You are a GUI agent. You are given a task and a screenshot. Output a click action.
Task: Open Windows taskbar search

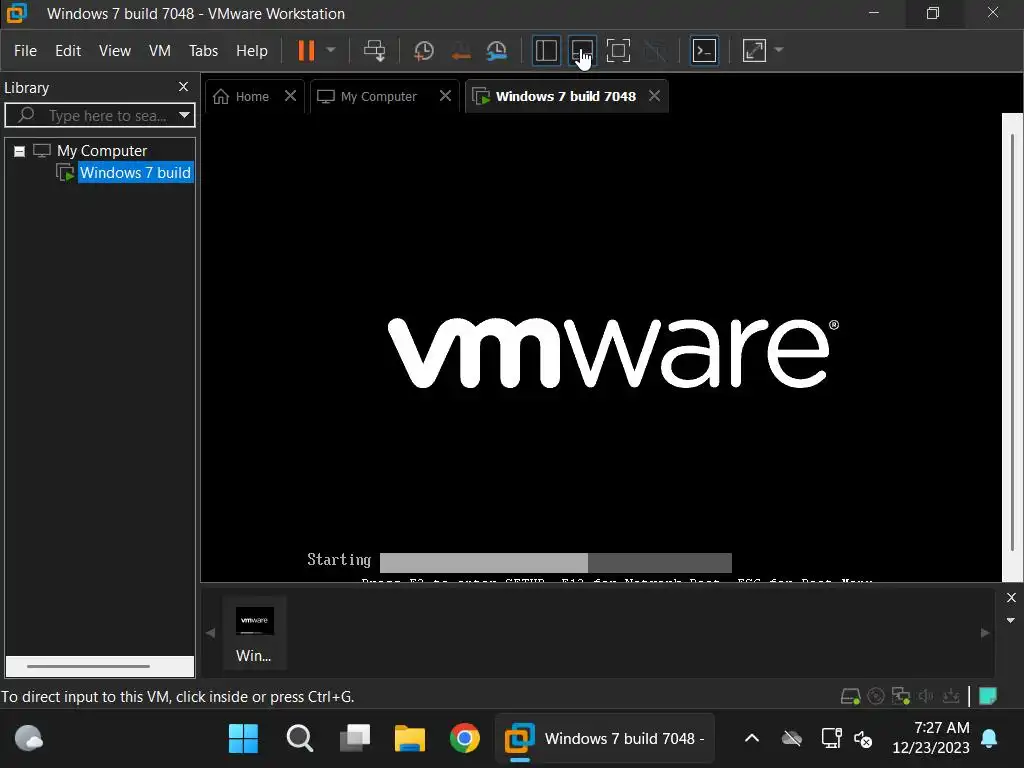(300, 739)
